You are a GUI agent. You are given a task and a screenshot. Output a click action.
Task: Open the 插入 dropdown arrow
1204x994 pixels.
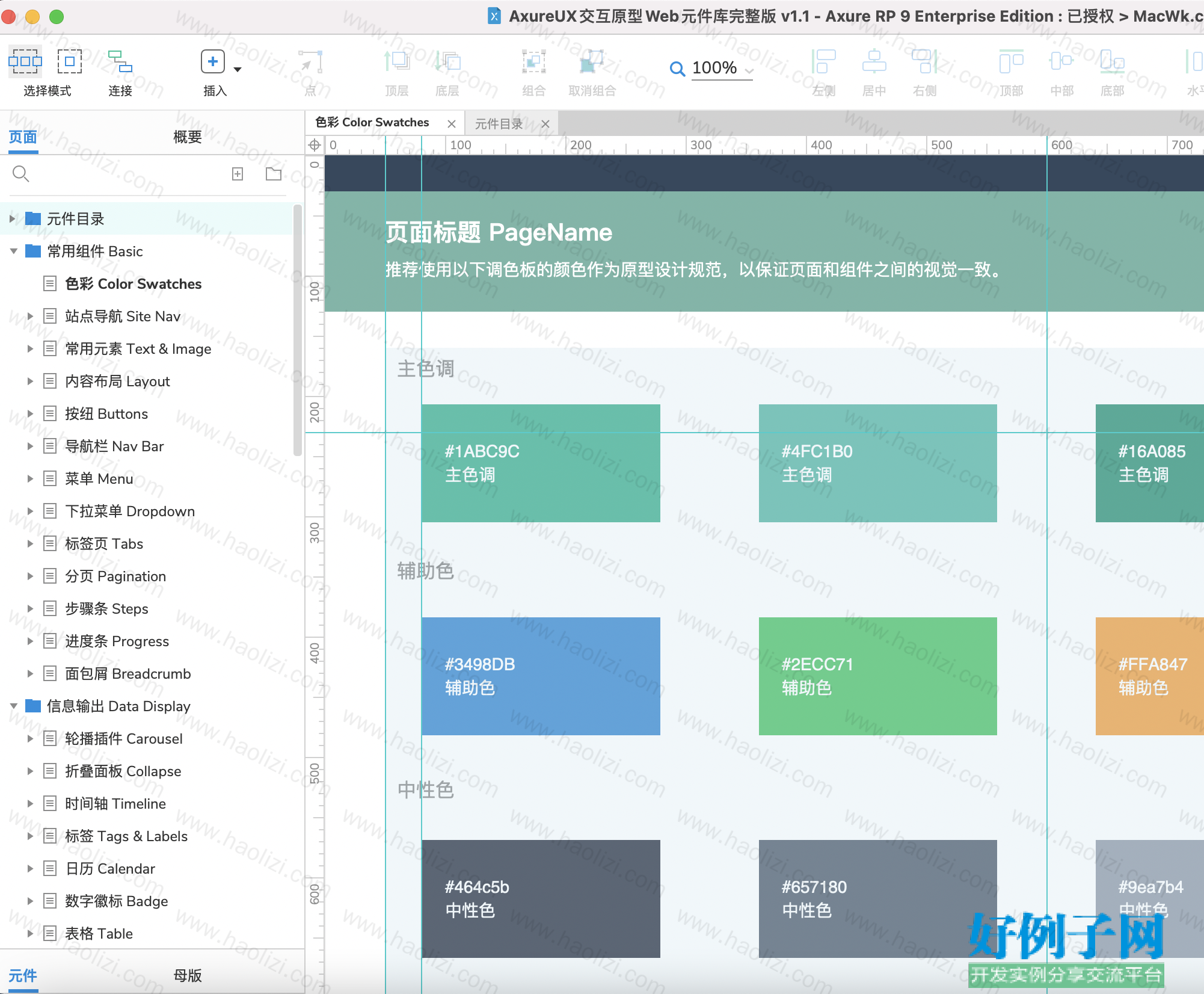click(238, 69)
